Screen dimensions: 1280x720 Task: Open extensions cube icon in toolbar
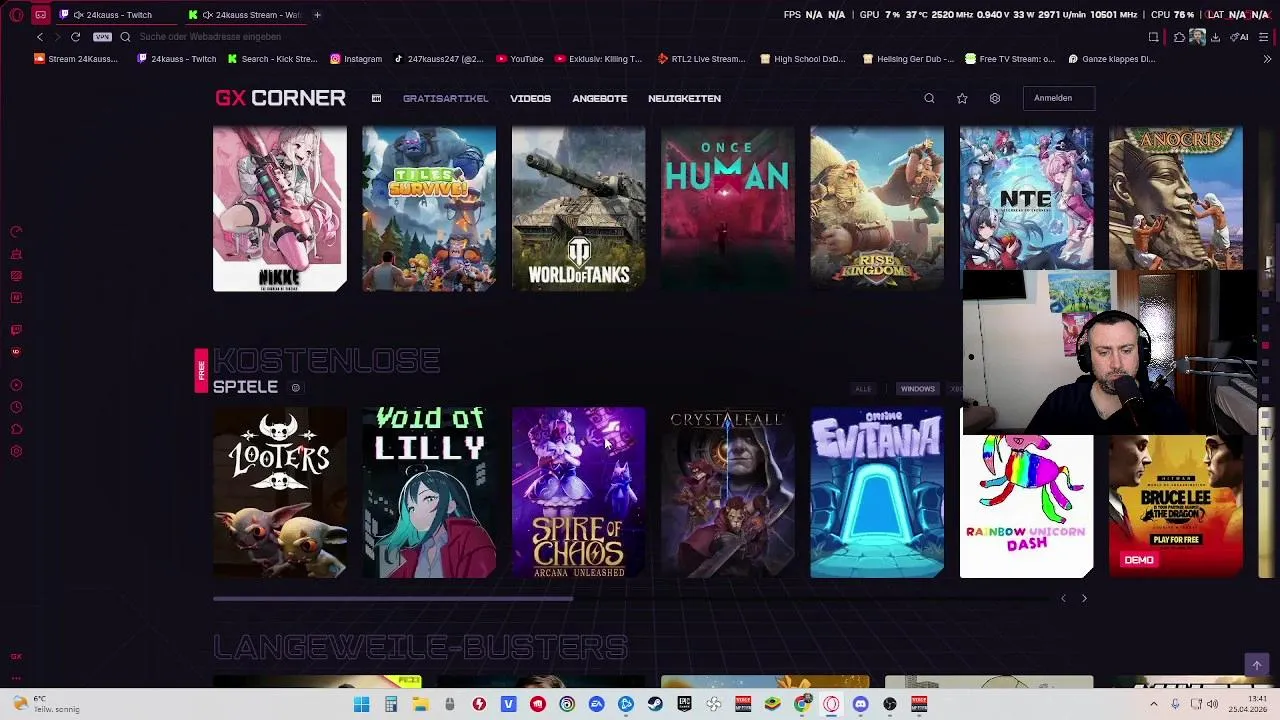click(x=1179, y=37)
